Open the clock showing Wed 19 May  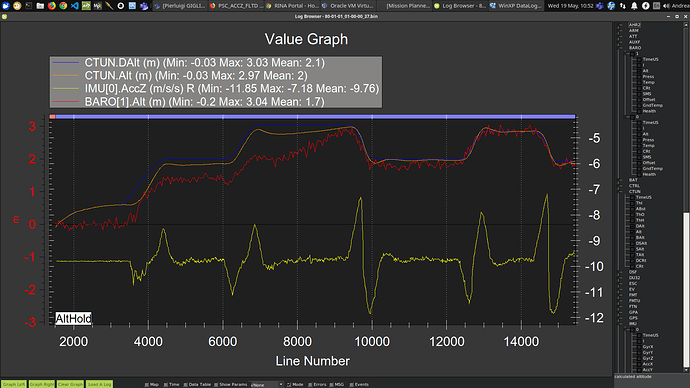[571, 6]
